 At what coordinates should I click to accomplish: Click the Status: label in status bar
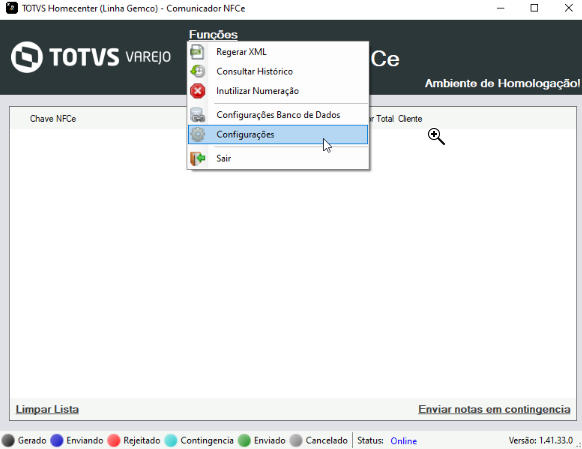(370, 440)
